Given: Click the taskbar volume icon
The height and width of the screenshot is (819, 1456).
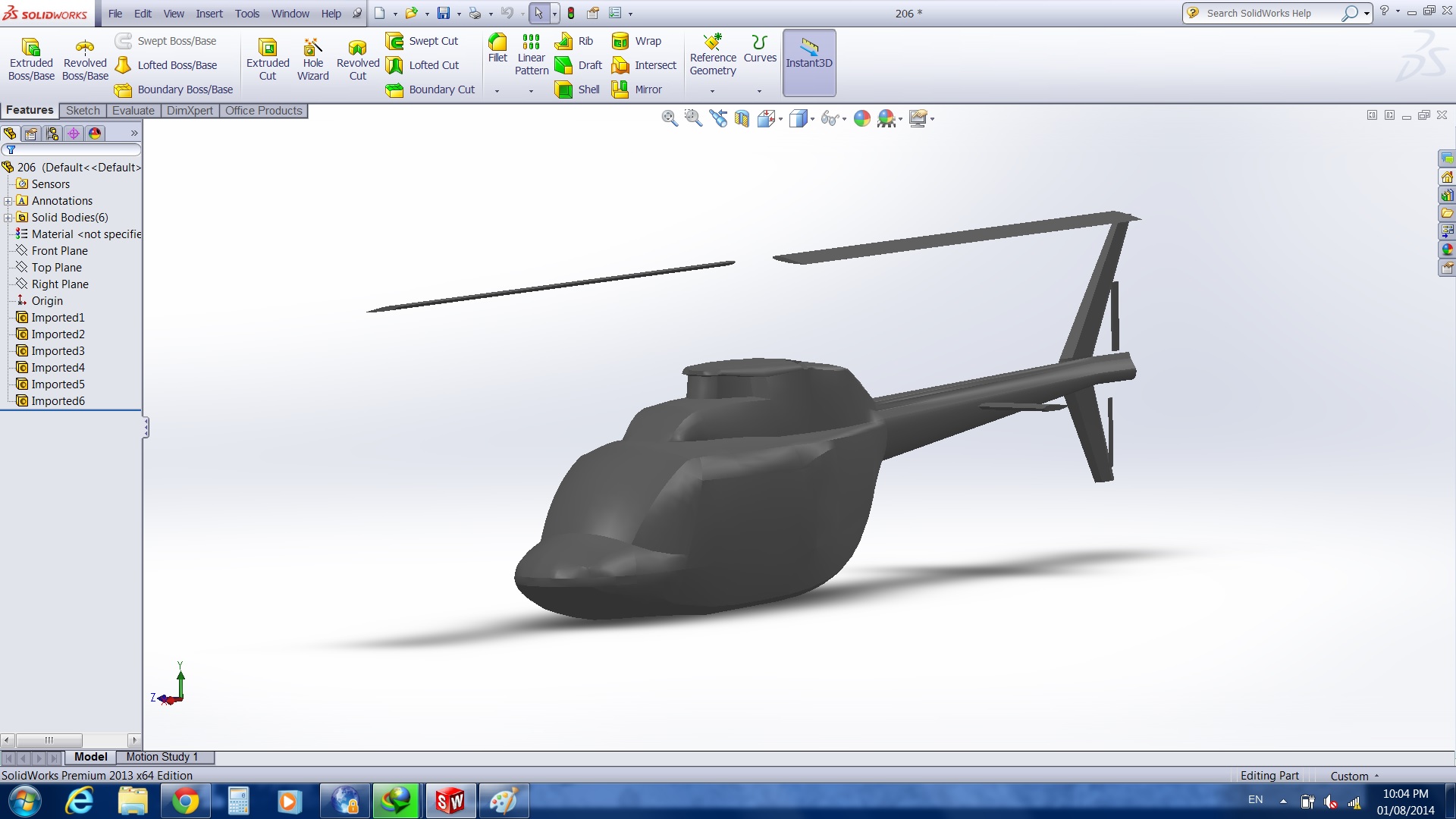Looking at the screenshot, I should coord(1331,802).
